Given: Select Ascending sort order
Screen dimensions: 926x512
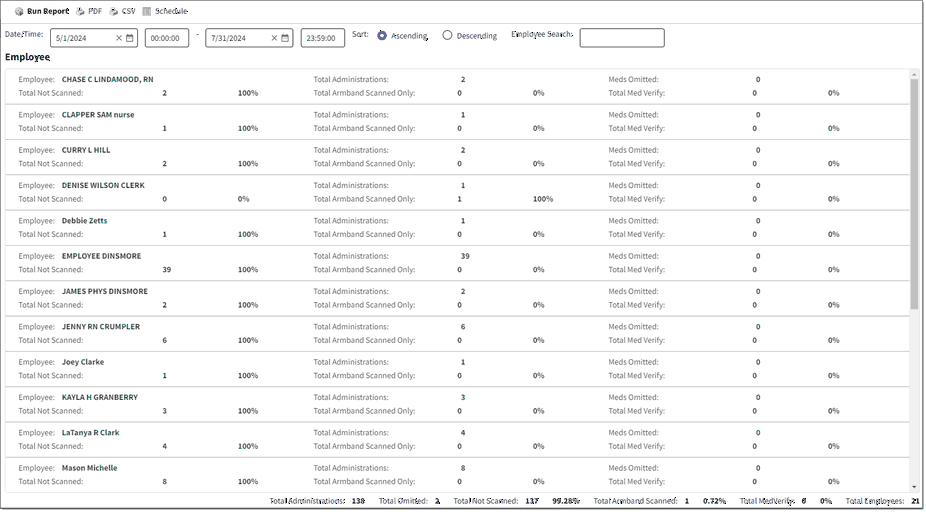Looking at the screenshot, I should point(382,35).
